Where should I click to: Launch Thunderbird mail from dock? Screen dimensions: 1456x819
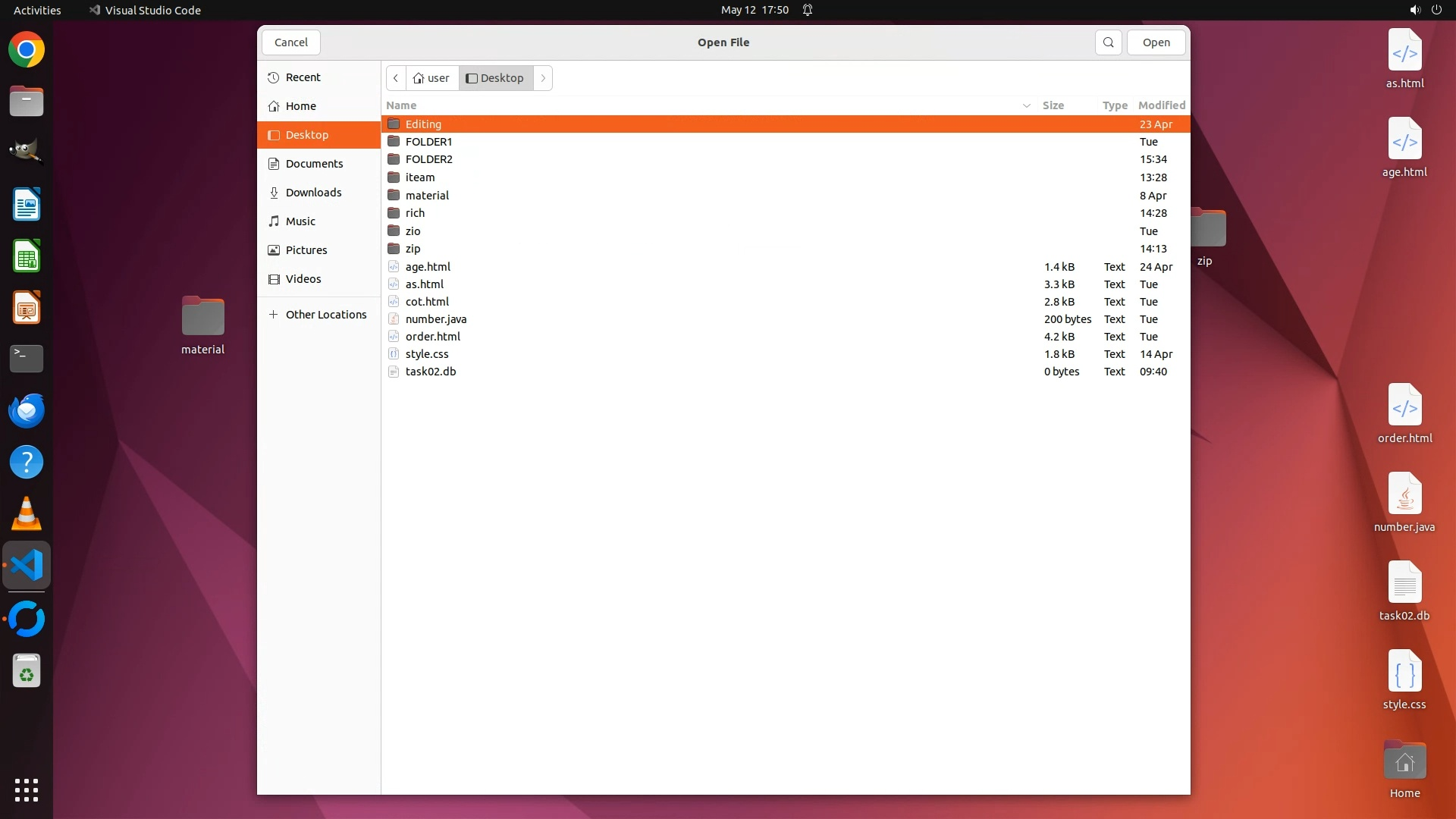(x=27, y=410)
